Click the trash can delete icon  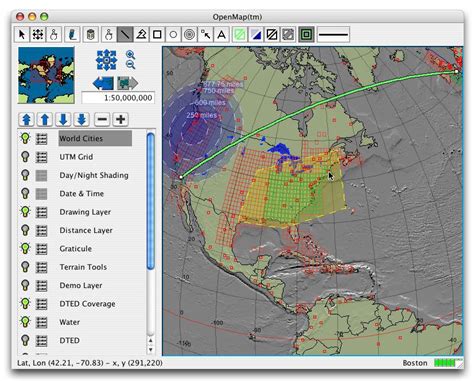pos(90,34)
